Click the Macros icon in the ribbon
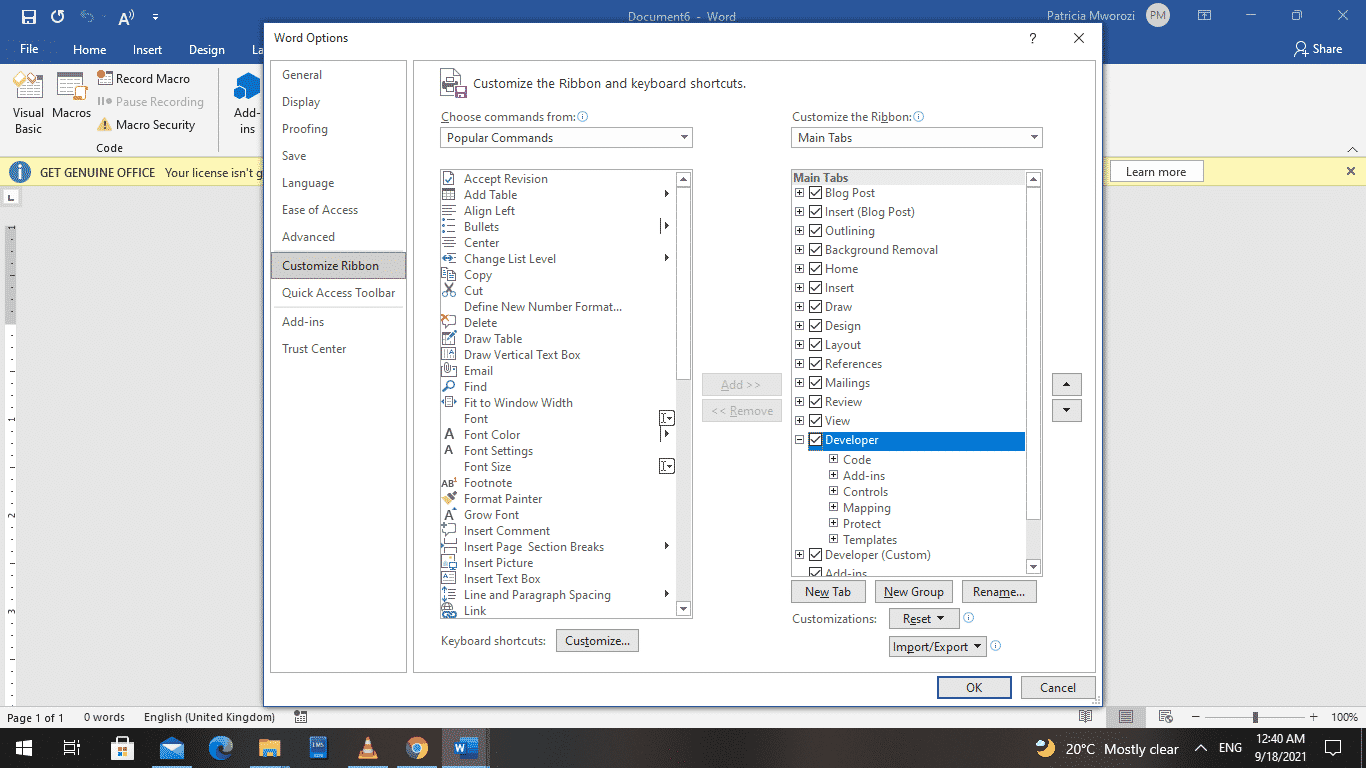The height and width of the screenshot is (768, 1366). [71, 100]
